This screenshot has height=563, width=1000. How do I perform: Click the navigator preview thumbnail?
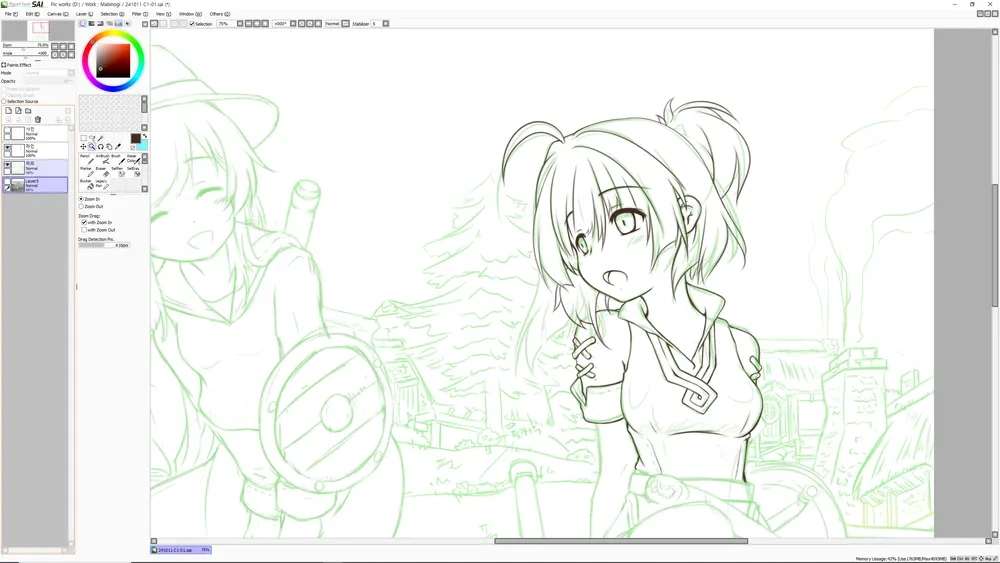click(38, 30)
